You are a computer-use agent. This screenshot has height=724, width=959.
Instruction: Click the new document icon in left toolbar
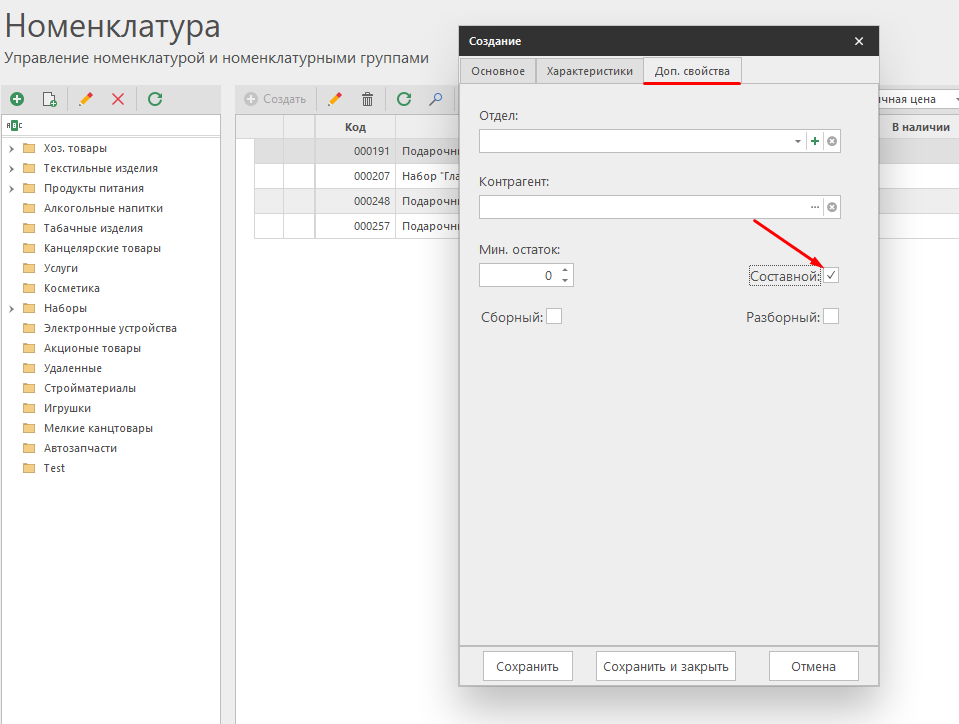click(x=50, y=99)
